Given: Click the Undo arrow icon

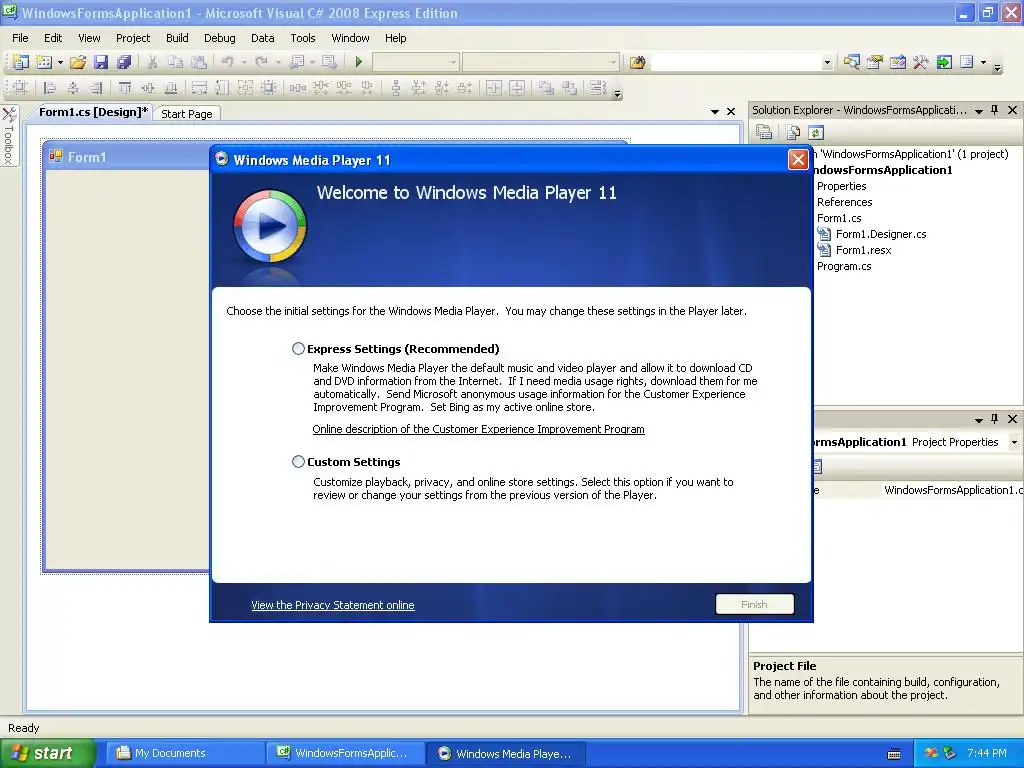Looking at the screenshot, I should [x=227, y=62].
